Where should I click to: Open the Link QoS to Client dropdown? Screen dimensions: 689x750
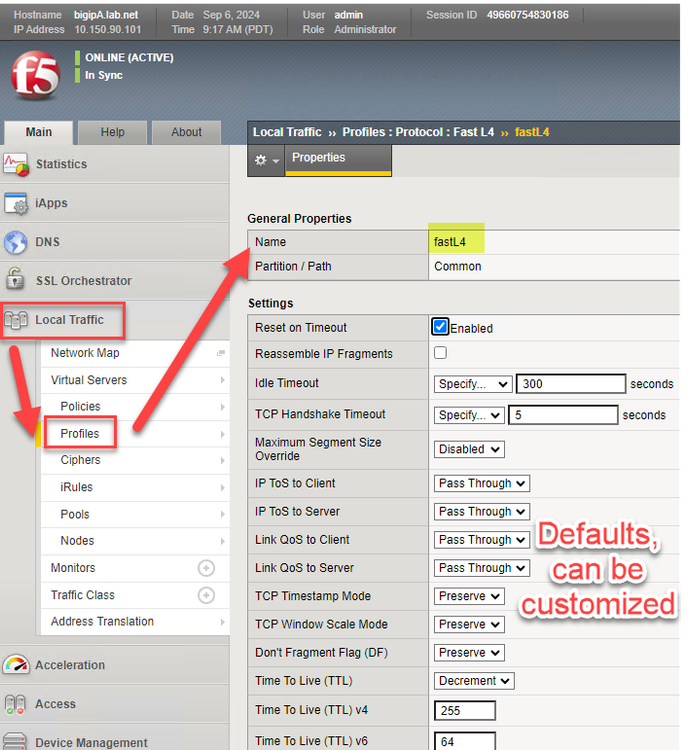point(481,540)
